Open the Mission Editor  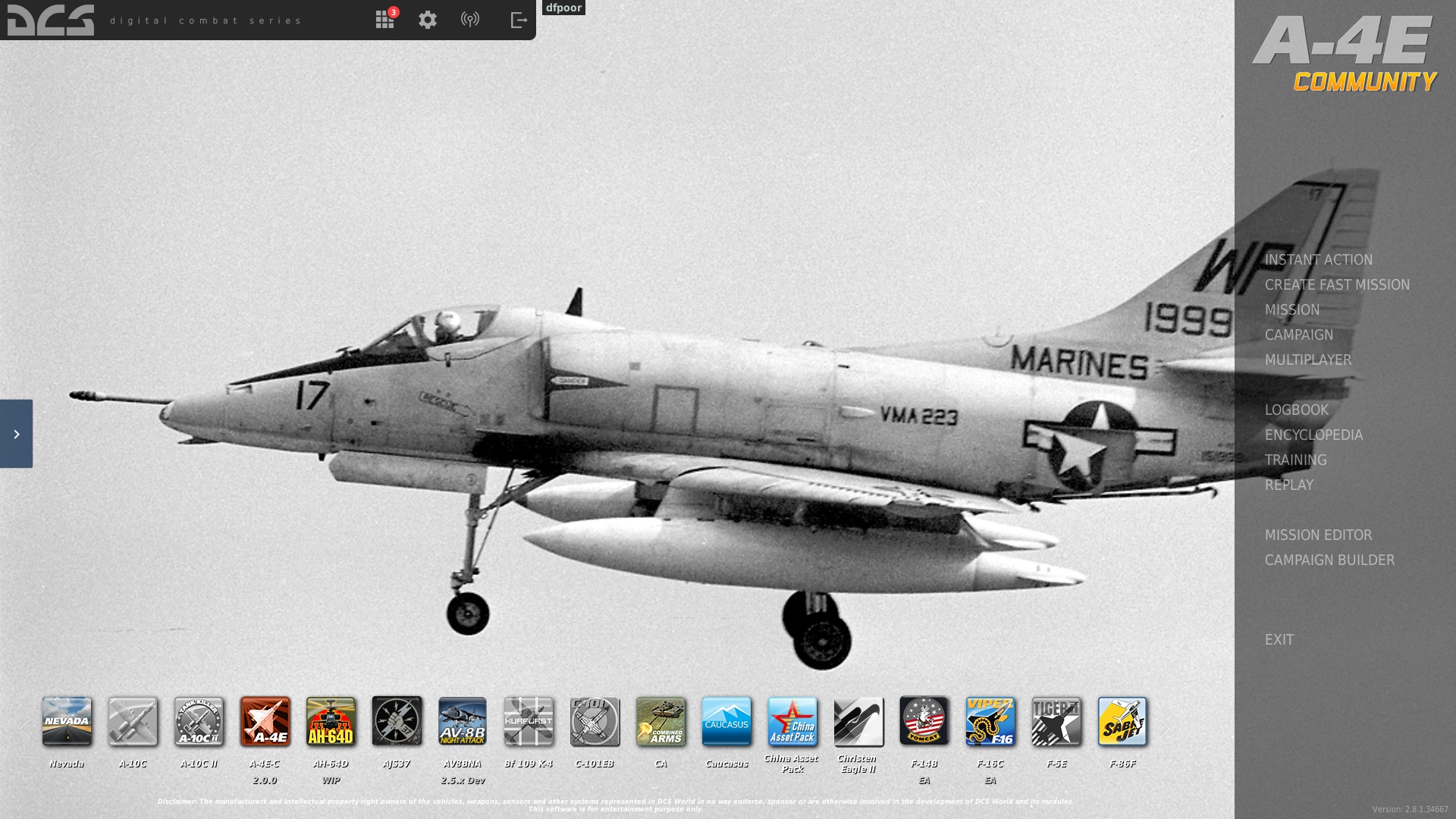1318,535
